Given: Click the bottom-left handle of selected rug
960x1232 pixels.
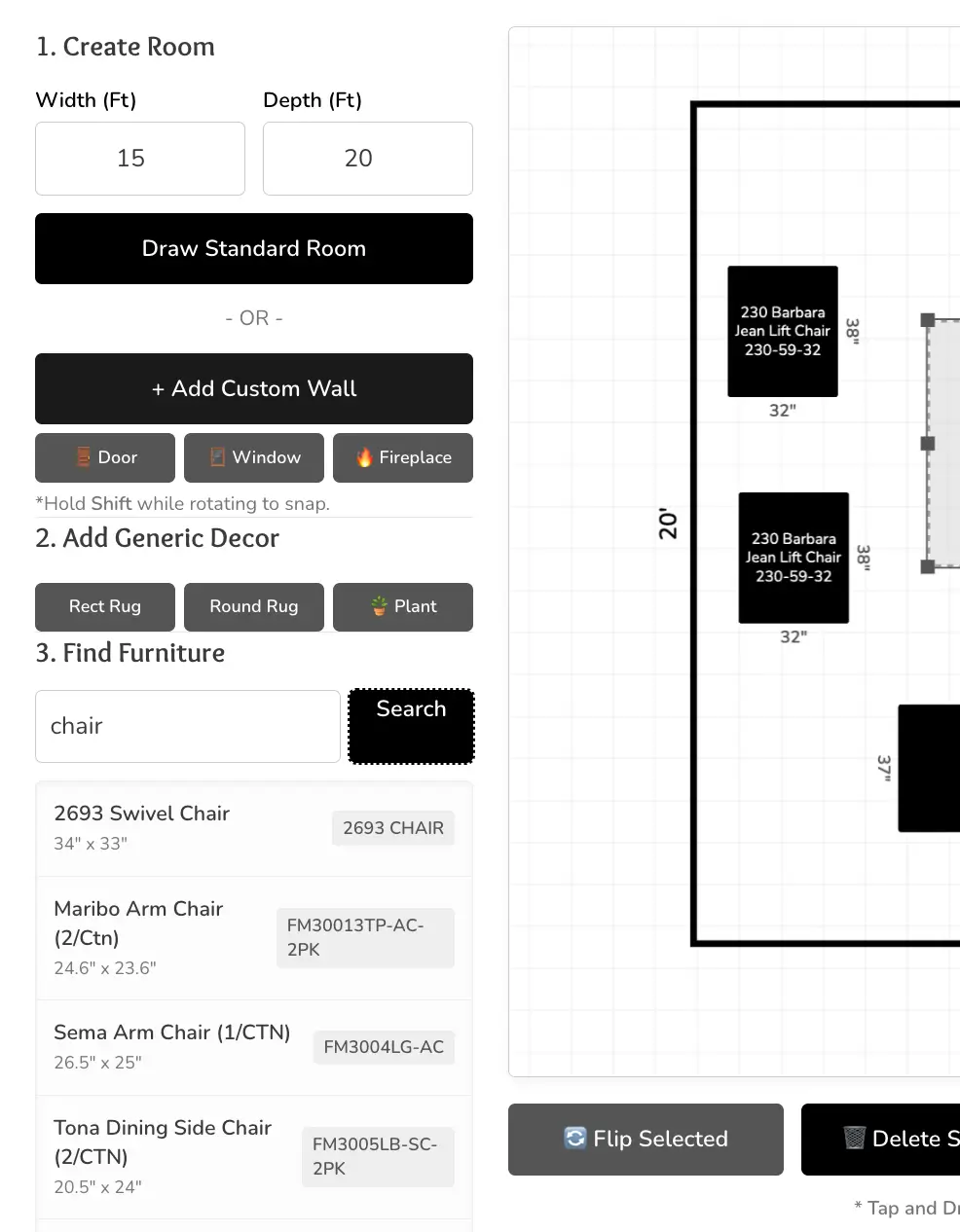Looking at the screenshot, I should 928,566.
